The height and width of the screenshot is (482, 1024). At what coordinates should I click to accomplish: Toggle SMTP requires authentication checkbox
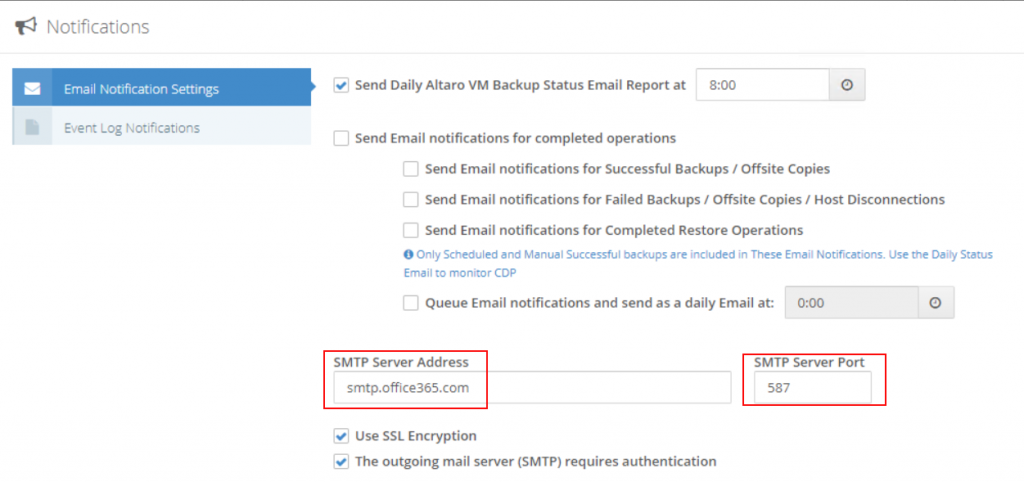click(341, 462)
